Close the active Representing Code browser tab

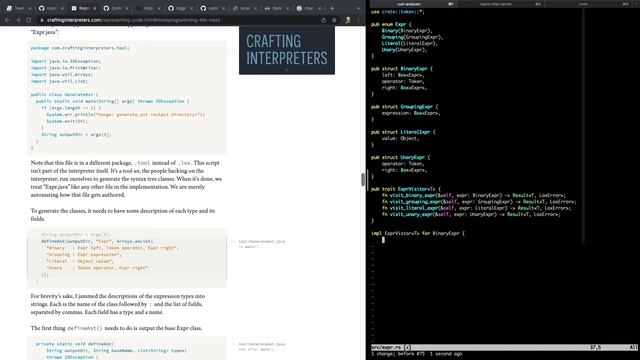click(x=94, y=8)
